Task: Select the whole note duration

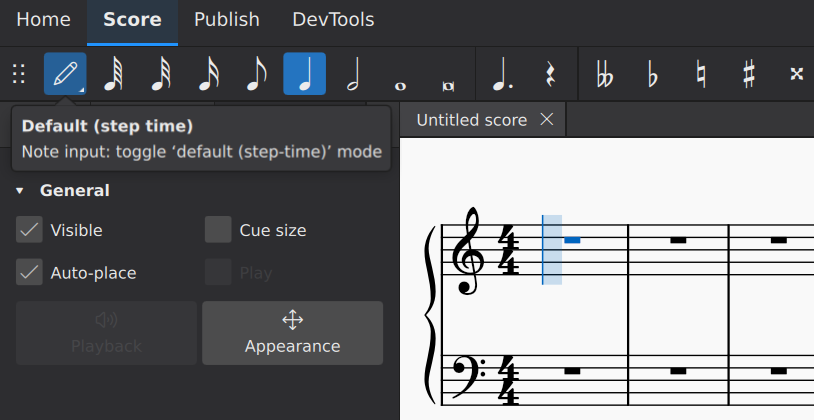Action: click(401, 74)
